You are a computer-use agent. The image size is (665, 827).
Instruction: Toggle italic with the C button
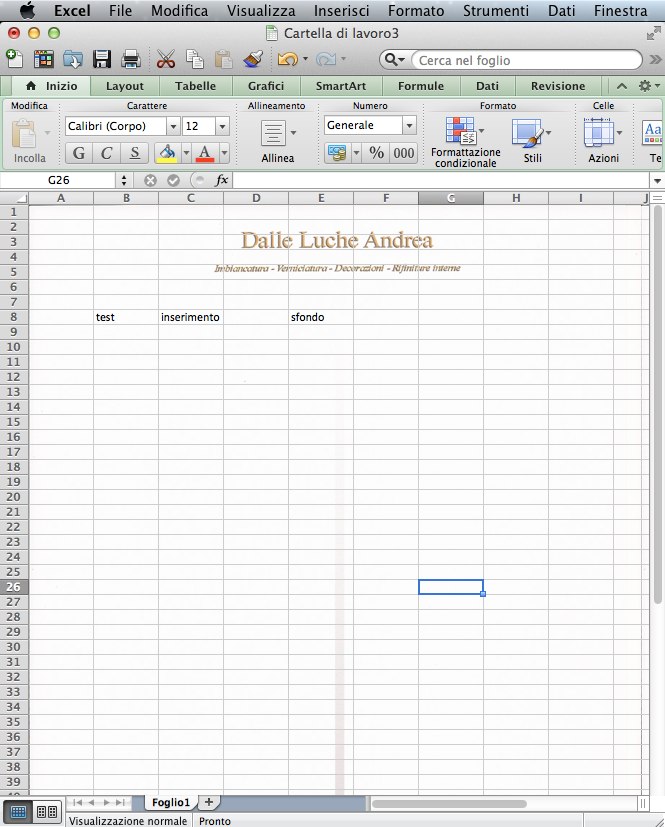pyautogui.click(x=107, y=153)
